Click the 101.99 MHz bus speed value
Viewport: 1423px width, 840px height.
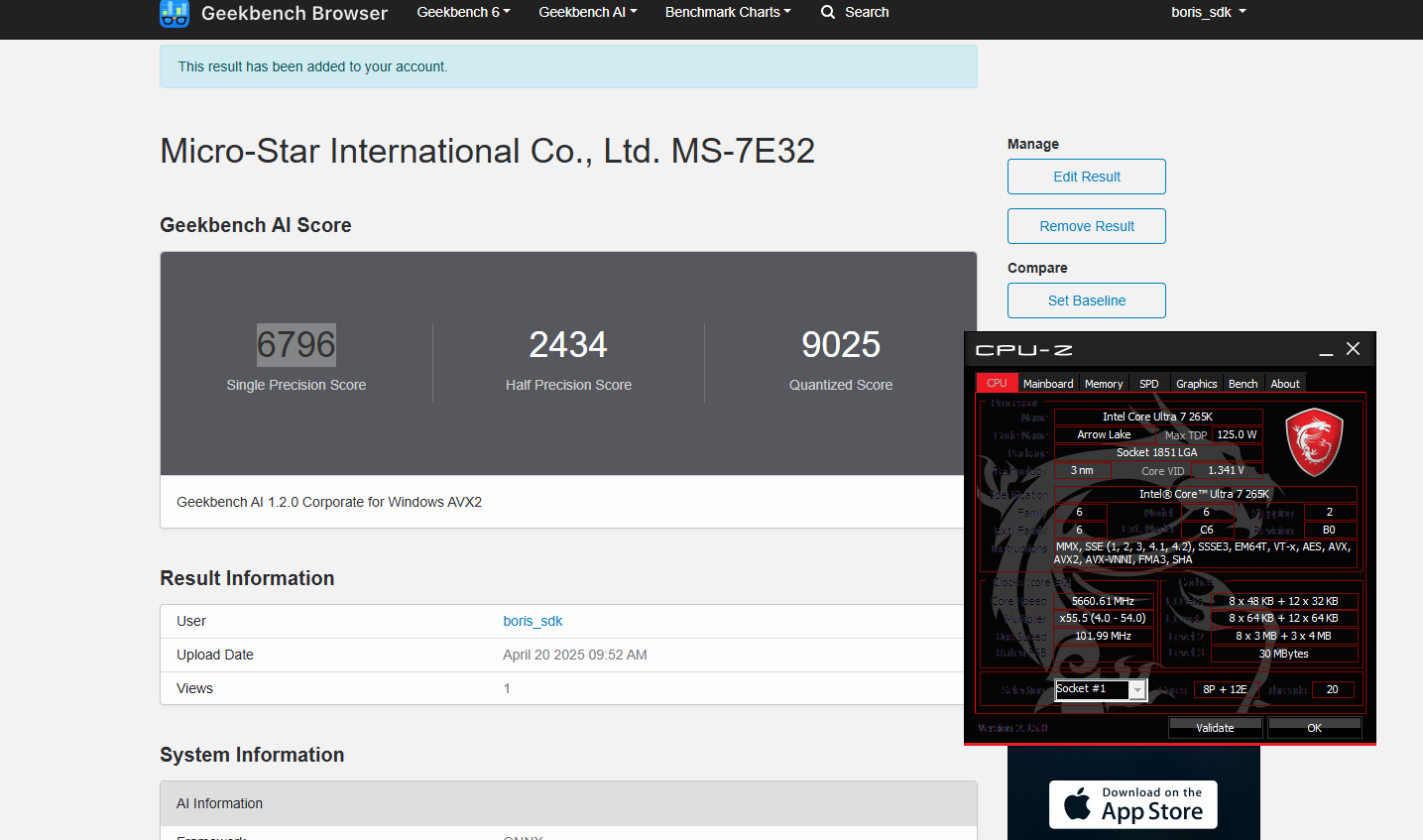click(x=1103, y=636)
